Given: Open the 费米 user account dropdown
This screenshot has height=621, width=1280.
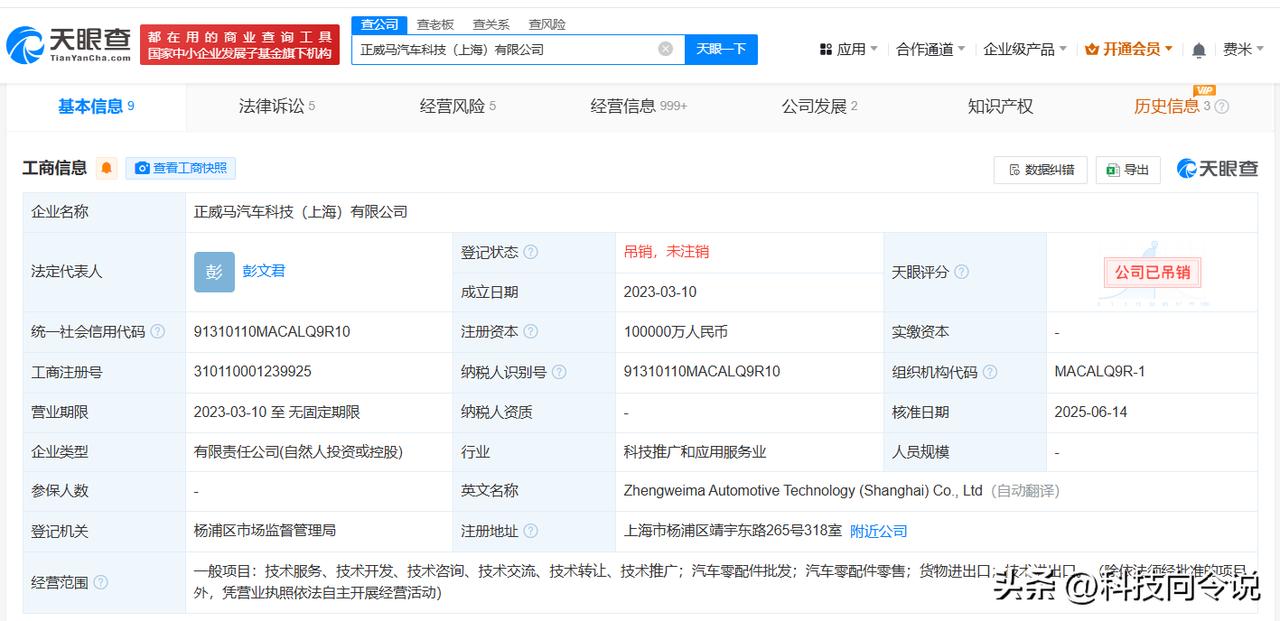Looking at the screenshot, I should click(x=1244, y=49).
